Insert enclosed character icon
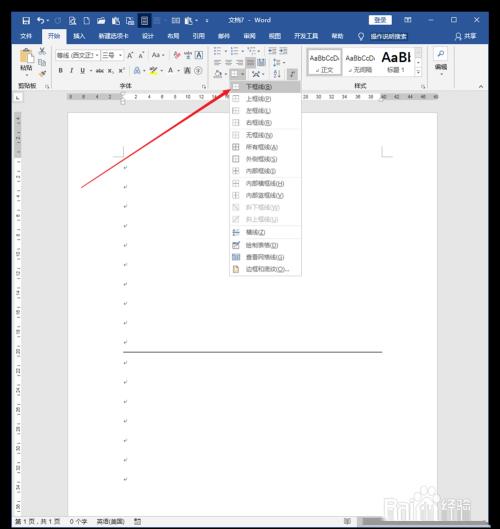 tap(198, 71)
